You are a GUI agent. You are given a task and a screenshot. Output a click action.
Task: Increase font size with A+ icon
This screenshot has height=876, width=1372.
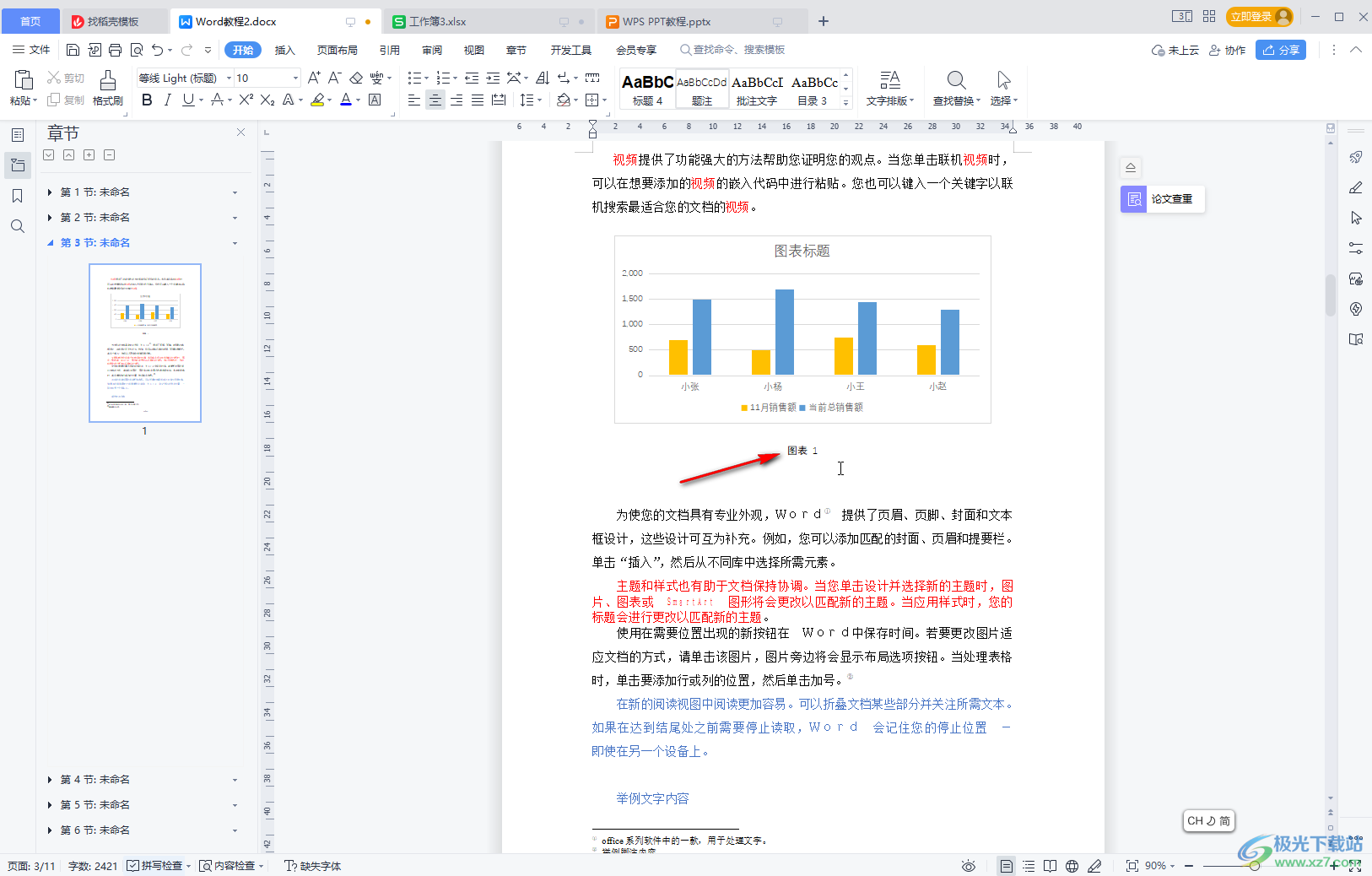point(314,78)
